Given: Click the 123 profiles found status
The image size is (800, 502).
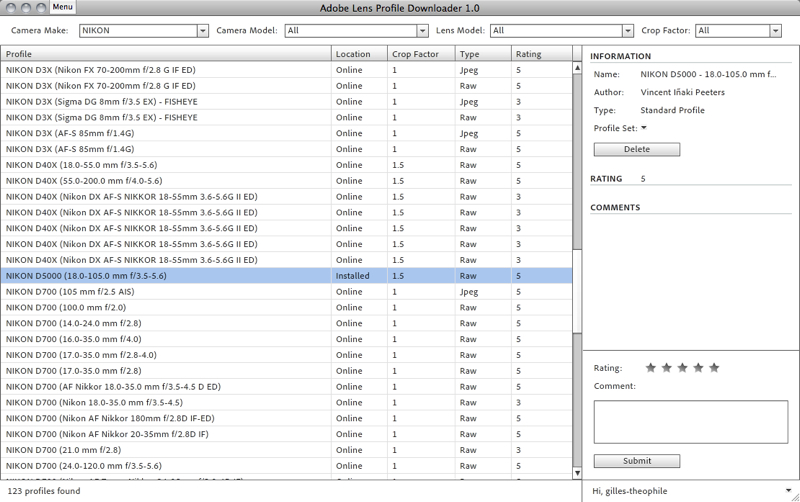Looking at the screenshot, I should point(44,491).
